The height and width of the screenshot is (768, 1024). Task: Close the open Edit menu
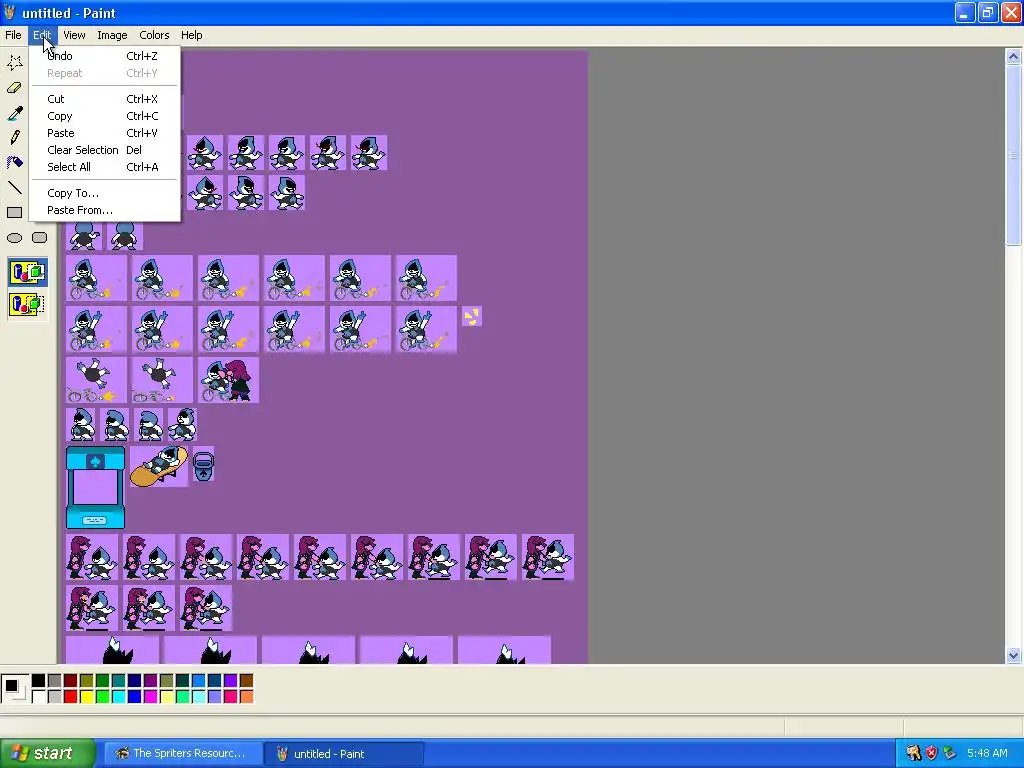pyautogui.click(x=42, y=35)
